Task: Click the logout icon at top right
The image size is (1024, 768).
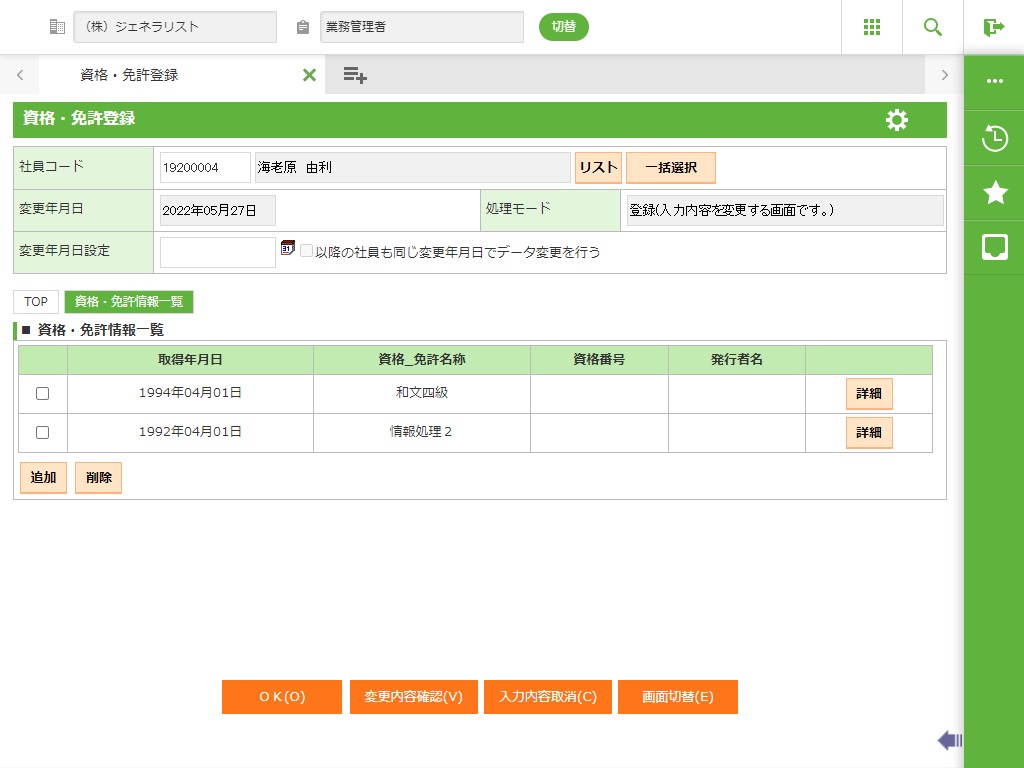Action: (x=993, y=27)
